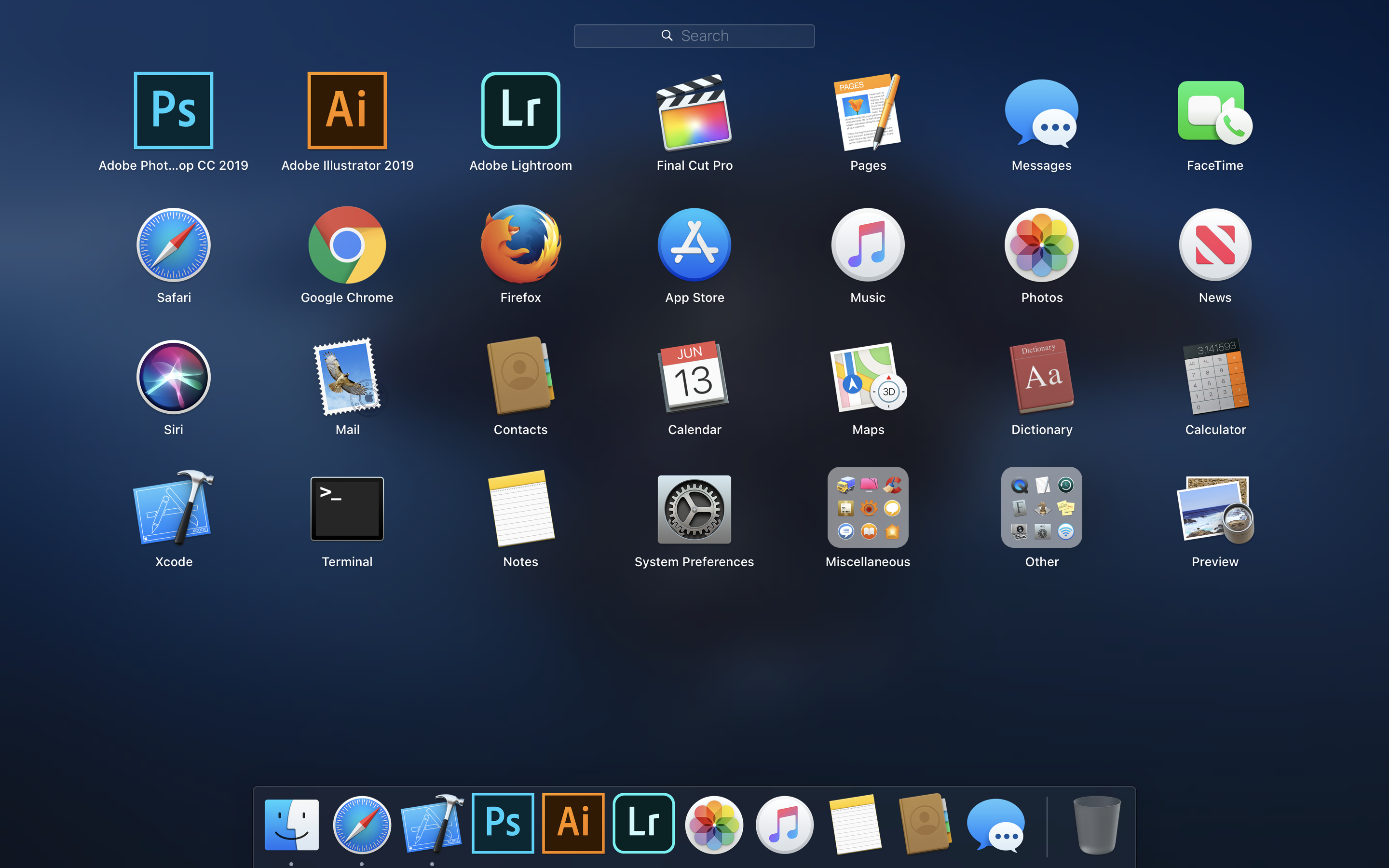Click Photos icon in the Dock
Image resolution: width=1389 pixels, height=868 pixels.
(x=714, y=825)
